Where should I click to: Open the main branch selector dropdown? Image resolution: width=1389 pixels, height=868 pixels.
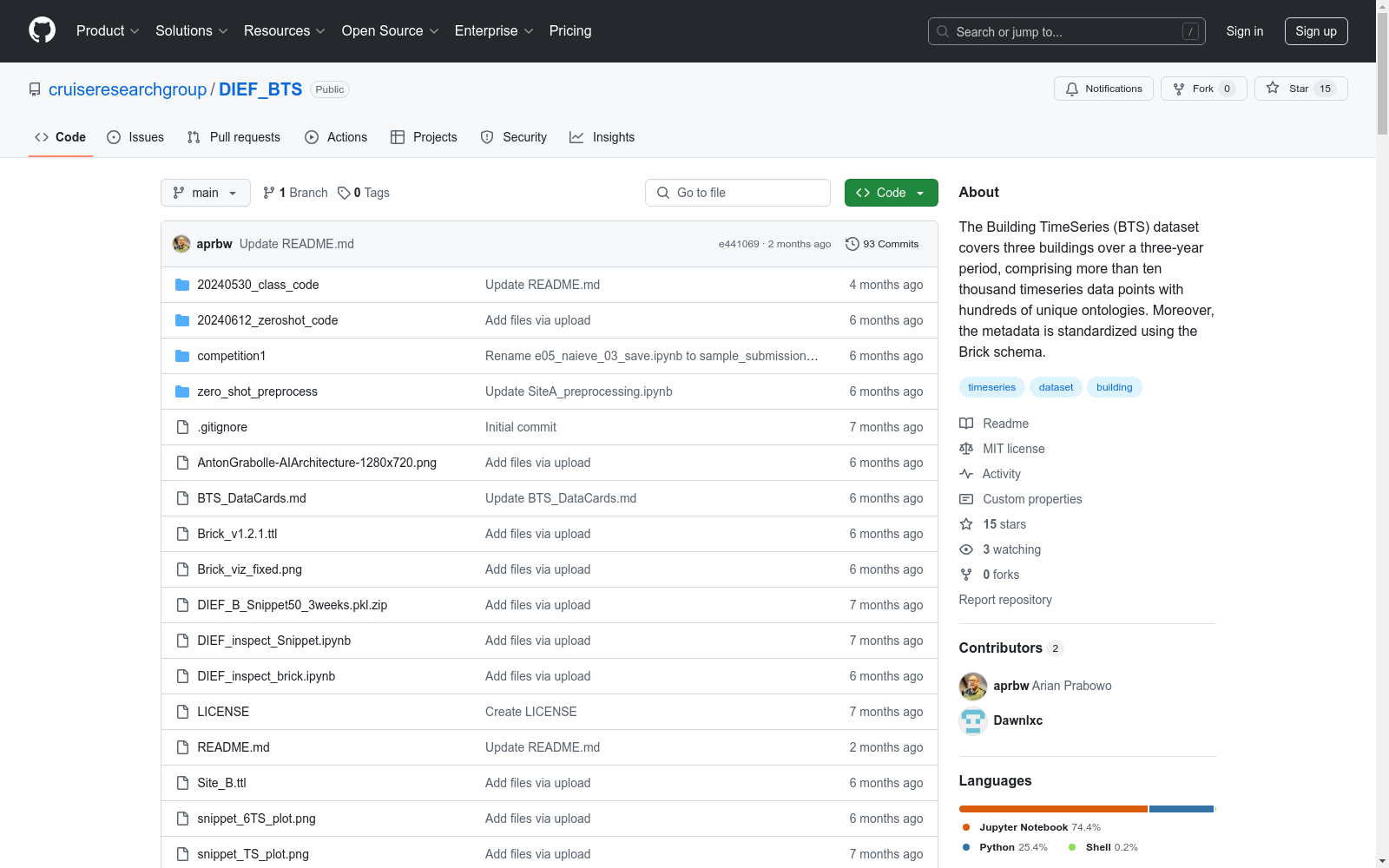click(206, 193)
